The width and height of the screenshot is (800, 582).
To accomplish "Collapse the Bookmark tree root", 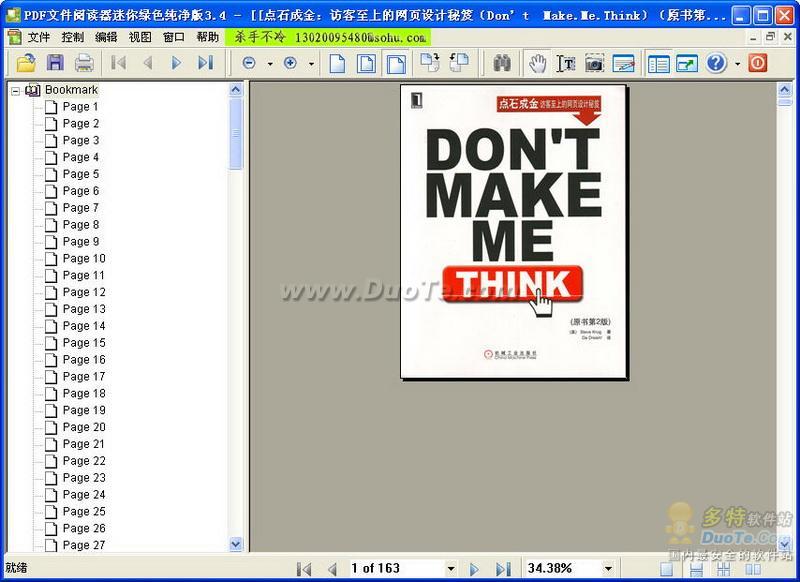I will 16,90.
